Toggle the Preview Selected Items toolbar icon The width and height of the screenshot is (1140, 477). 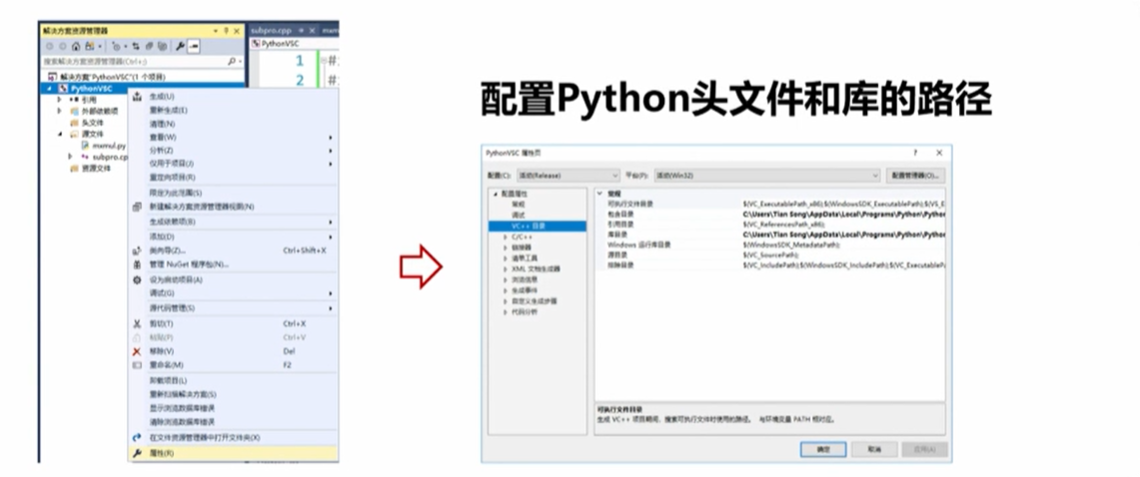[x=193, y=46]
